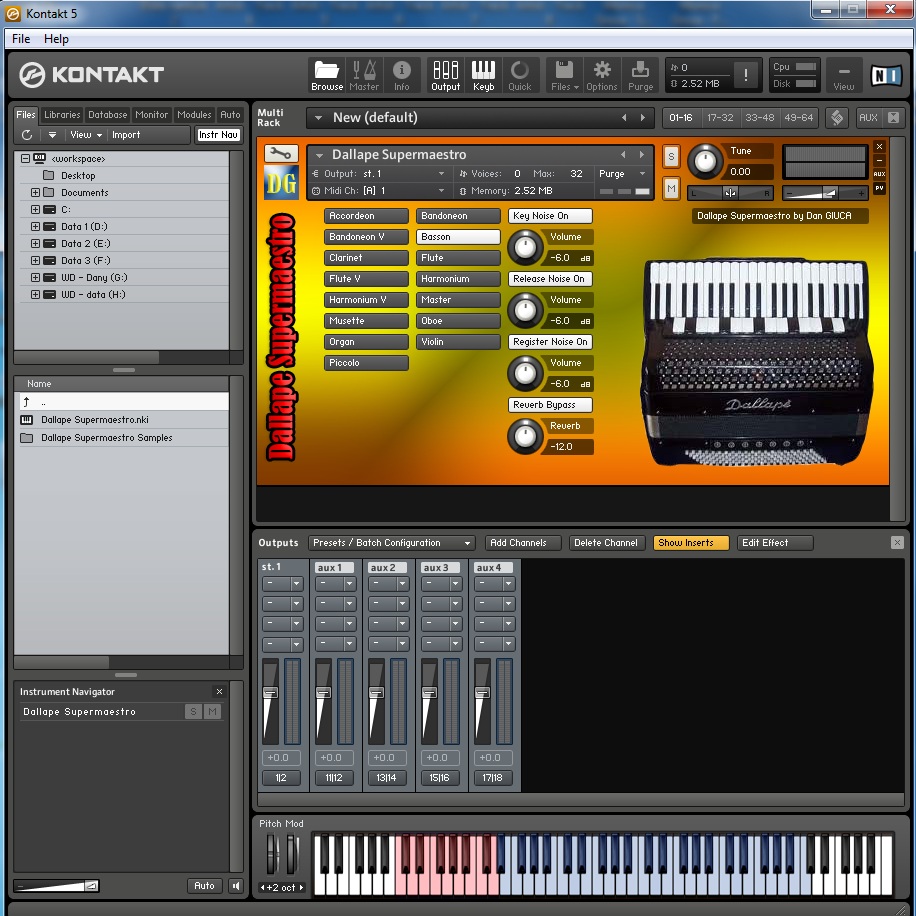The image size is (916, 916).
Task: Toggle Instr Nav button
Action: pos(218,135)
